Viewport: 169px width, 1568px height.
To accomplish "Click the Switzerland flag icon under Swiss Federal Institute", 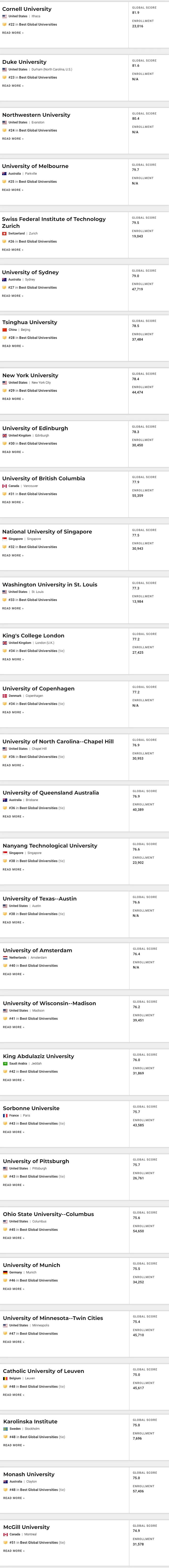I will click(x=4, y=233).
